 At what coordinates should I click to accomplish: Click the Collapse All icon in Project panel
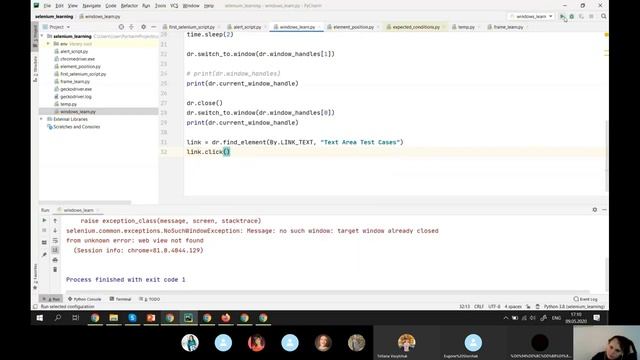click(x=131, y=27)
